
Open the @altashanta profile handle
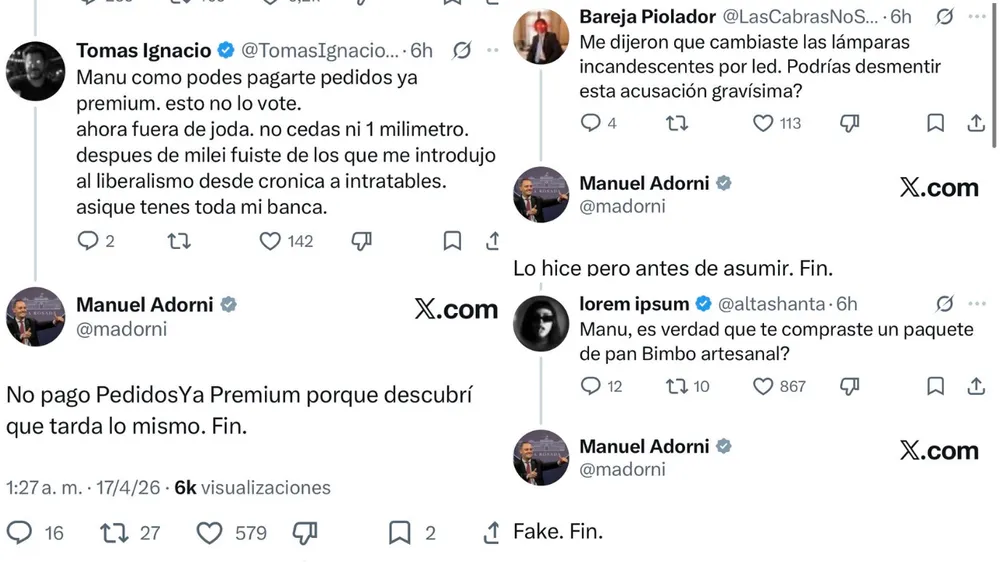[772, 303]
